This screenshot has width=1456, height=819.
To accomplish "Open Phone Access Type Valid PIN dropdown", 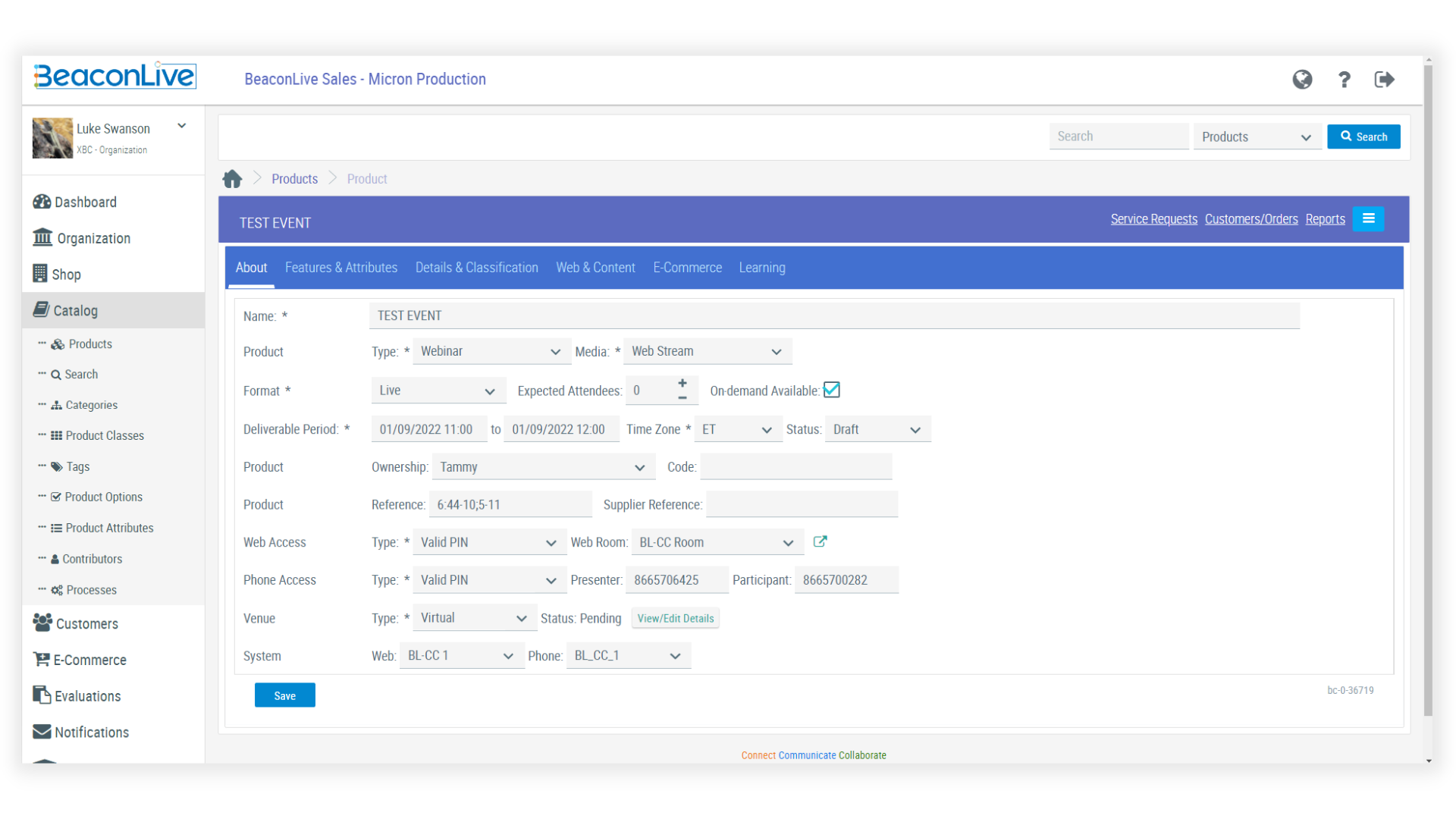I will [490, 580].
